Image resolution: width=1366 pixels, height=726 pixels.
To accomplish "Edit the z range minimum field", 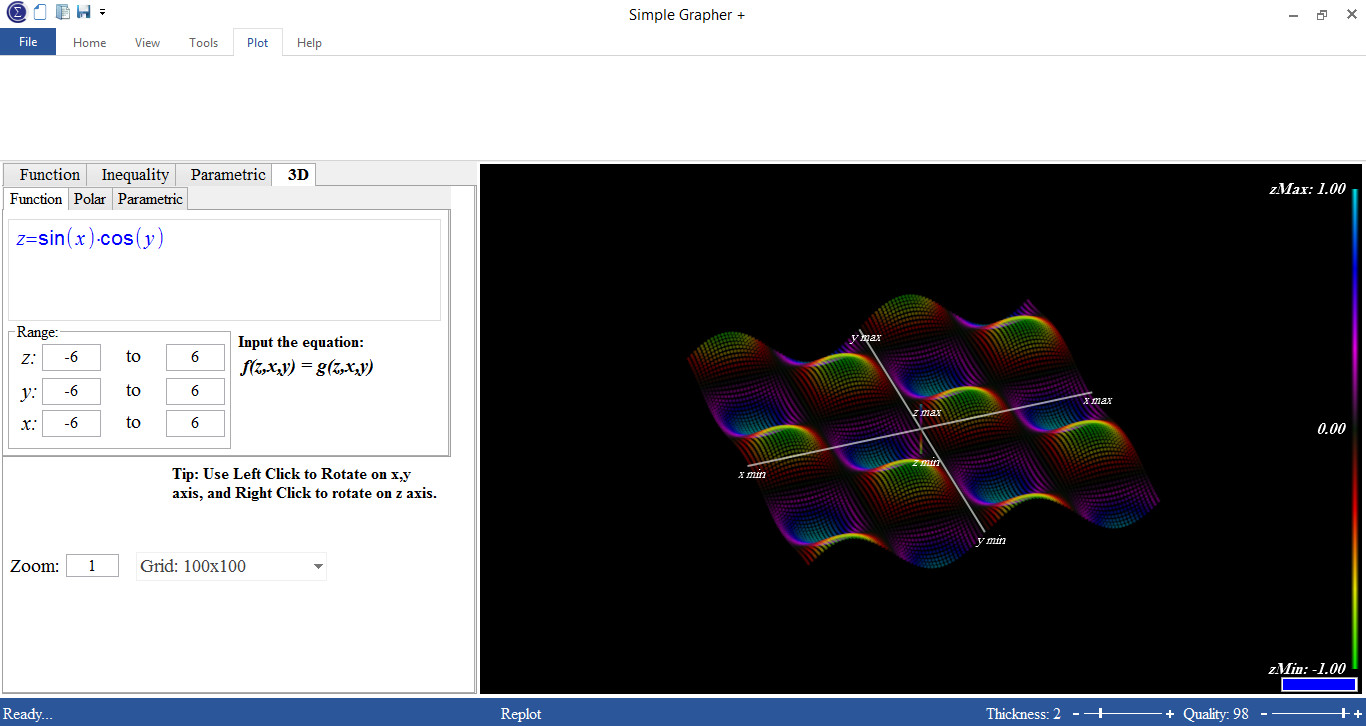I will point(71,357).
